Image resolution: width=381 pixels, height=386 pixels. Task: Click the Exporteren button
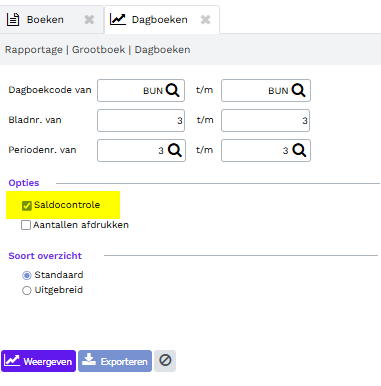tap(115, 361)
